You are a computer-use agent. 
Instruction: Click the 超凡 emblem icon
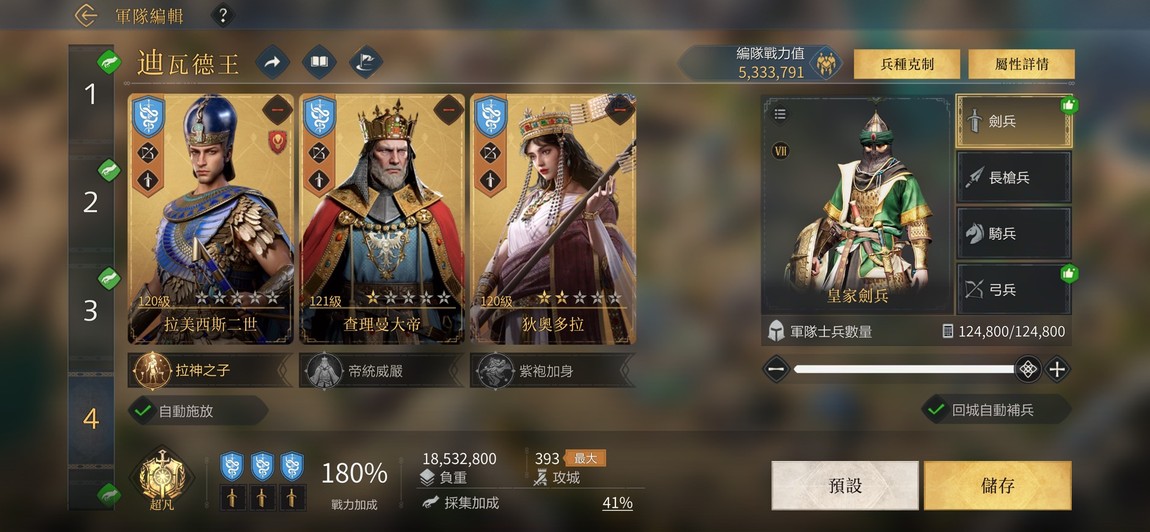162,477
